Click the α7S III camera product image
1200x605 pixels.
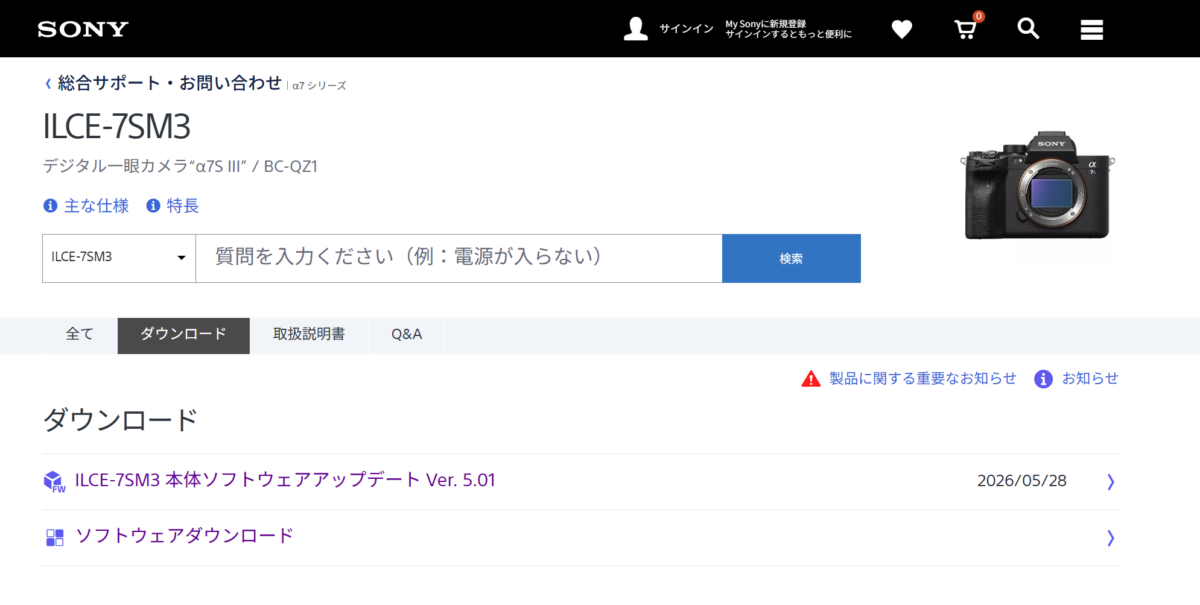pyautogui.click(x=1037, y=185)
